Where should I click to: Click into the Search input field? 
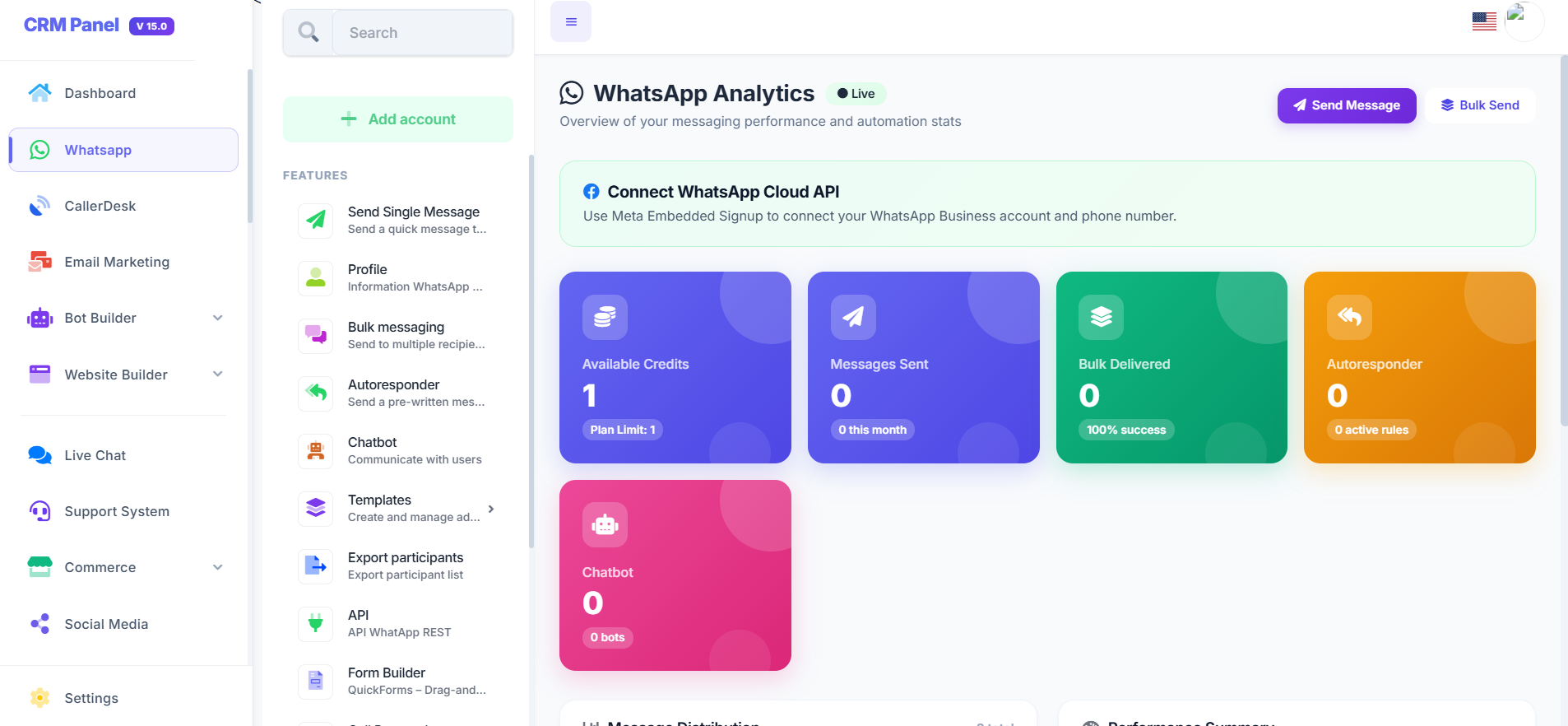(x=423, y=33)
